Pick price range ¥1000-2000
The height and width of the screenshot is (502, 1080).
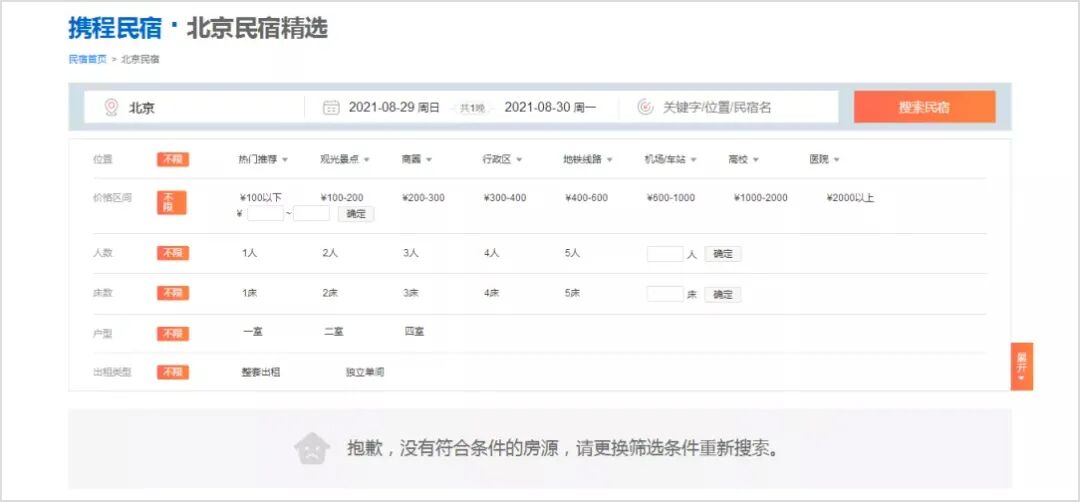[760, 198]
